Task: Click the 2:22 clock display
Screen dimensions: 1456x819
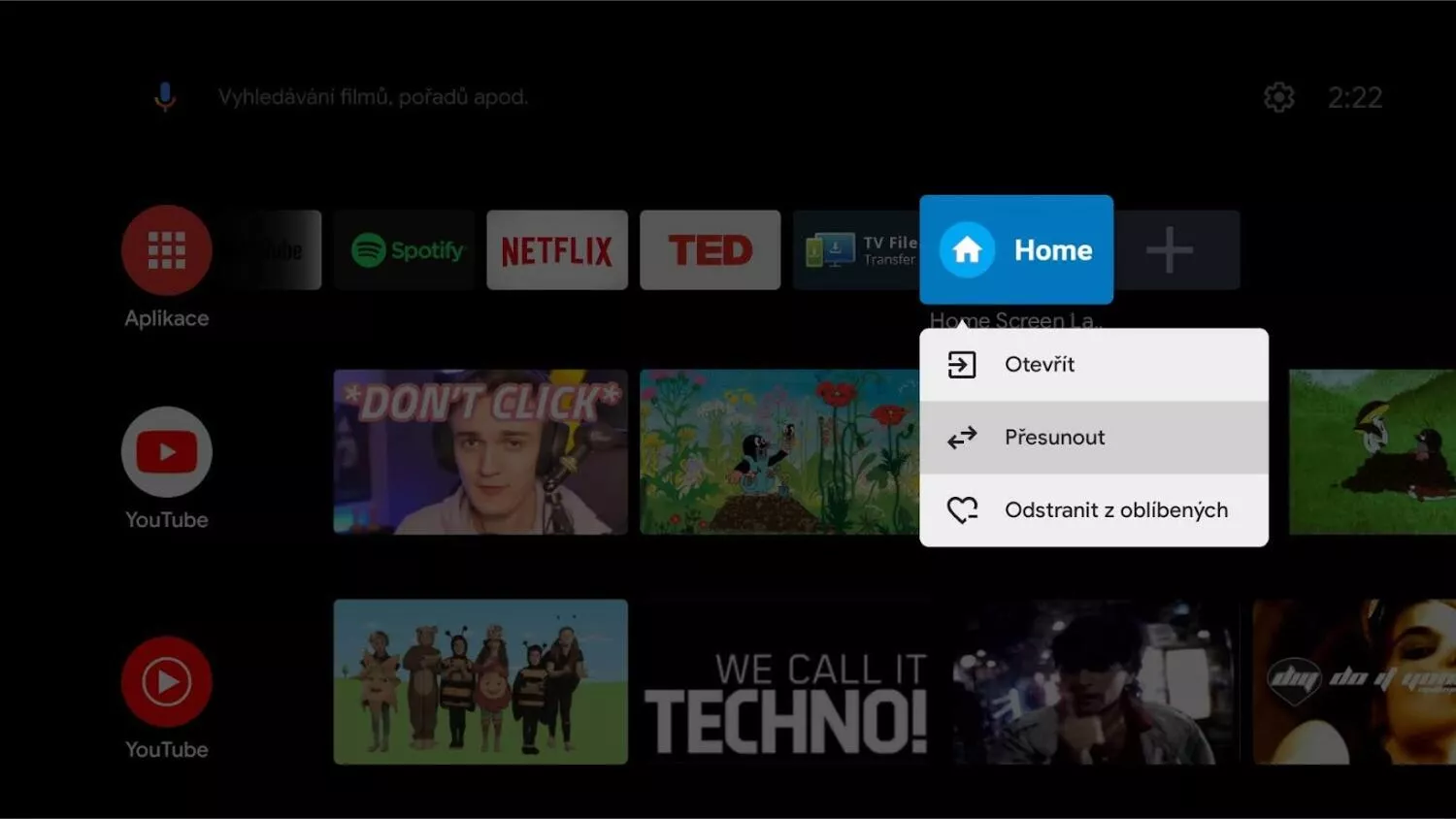Action: [x=1355, y=97]
